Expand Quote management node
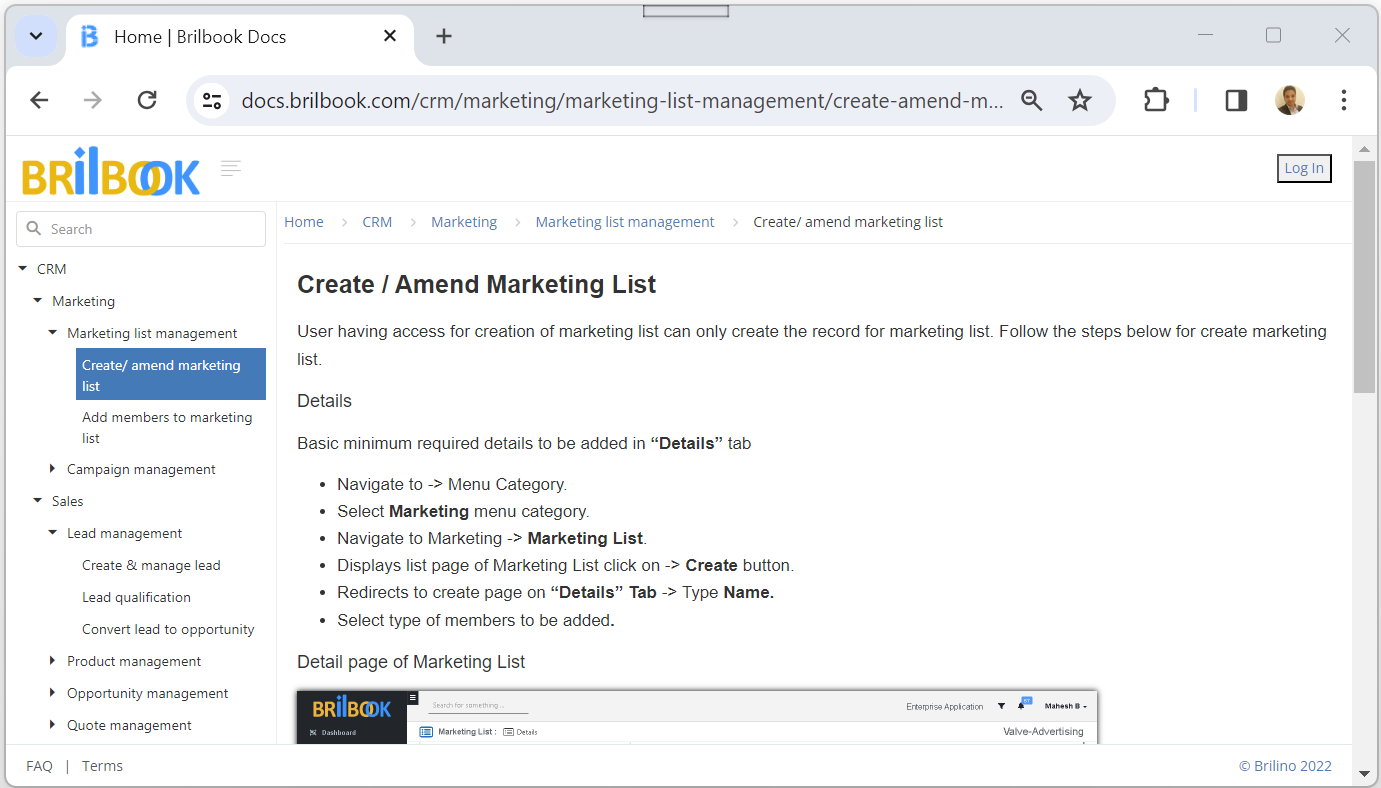This screenshot has height=788, width=1381. point(53,725)
